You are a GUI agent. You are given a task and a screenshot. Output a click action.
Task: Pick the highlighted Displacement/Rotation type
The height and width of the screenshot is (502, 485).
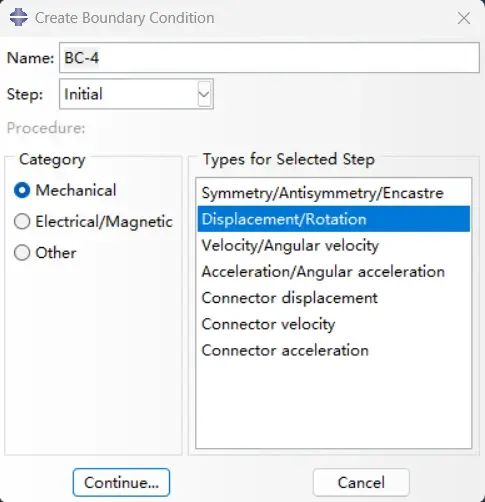coord(334,219)
